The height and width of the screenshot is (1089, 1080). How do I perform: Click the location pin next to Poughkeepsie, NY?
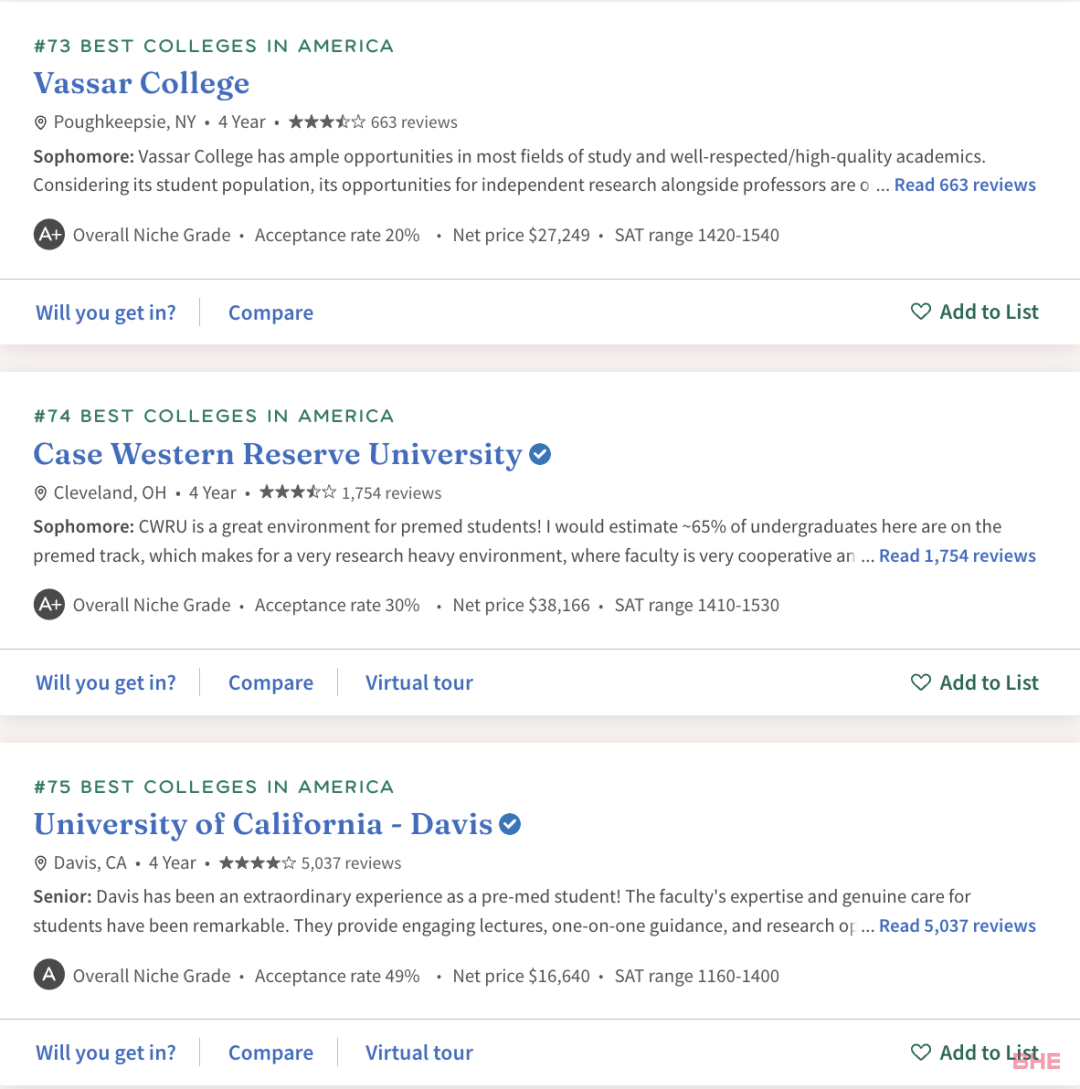coord(40,123)
